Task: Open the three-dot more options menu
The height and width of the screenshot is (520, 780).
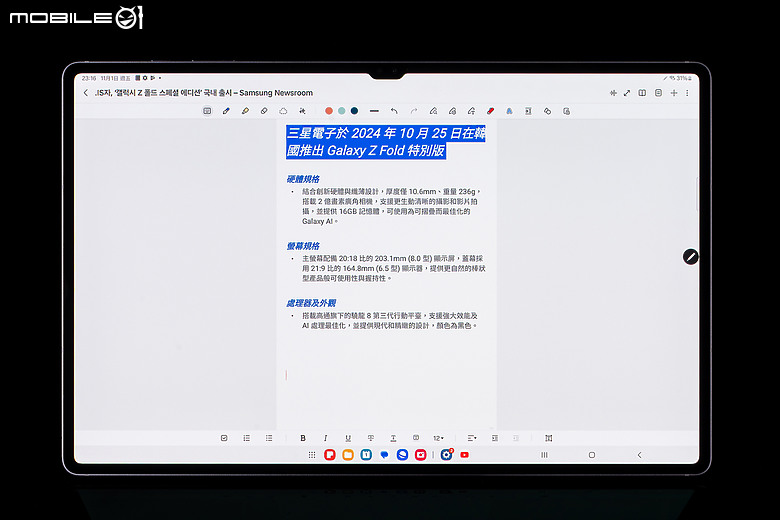Action: click(x=687, y=93)
